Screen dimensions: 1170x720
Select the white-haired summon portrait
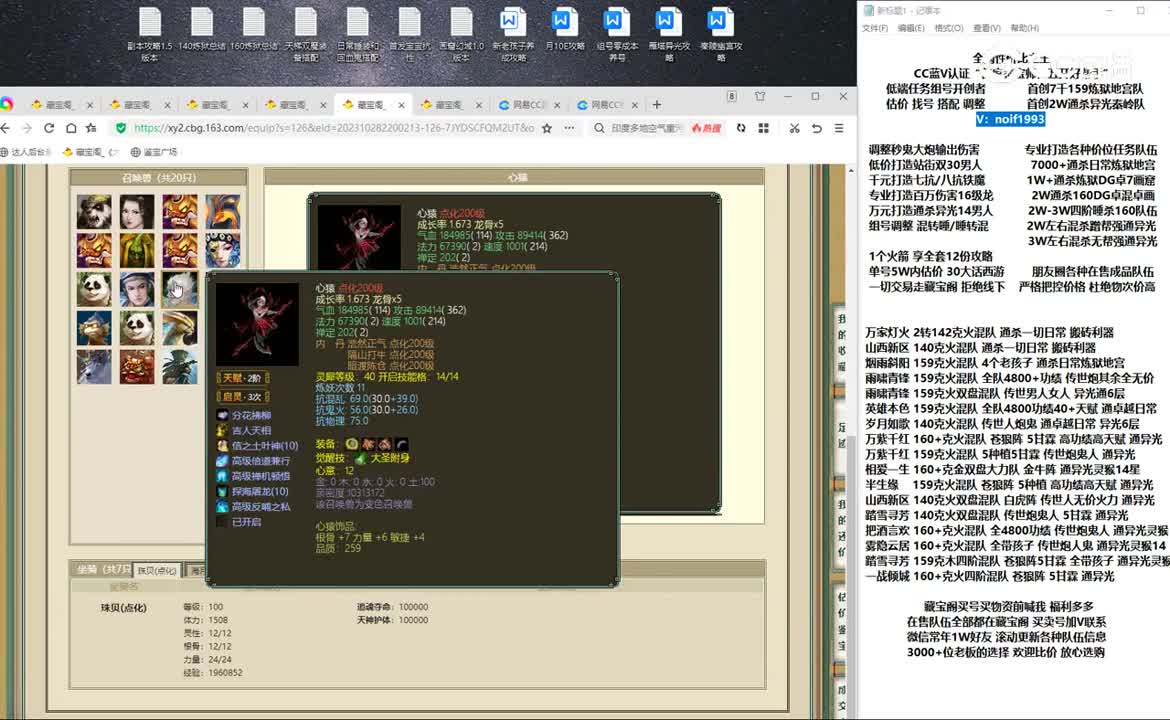[x=180, y=289]
